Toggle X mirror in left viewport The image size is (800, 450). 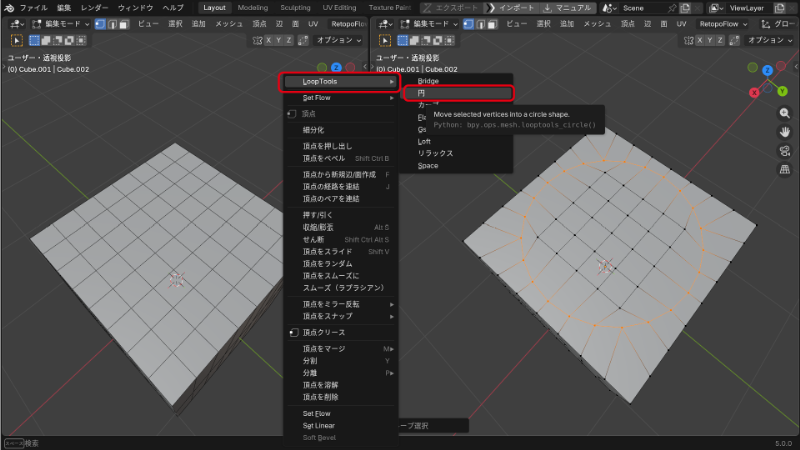coord(268,40)
